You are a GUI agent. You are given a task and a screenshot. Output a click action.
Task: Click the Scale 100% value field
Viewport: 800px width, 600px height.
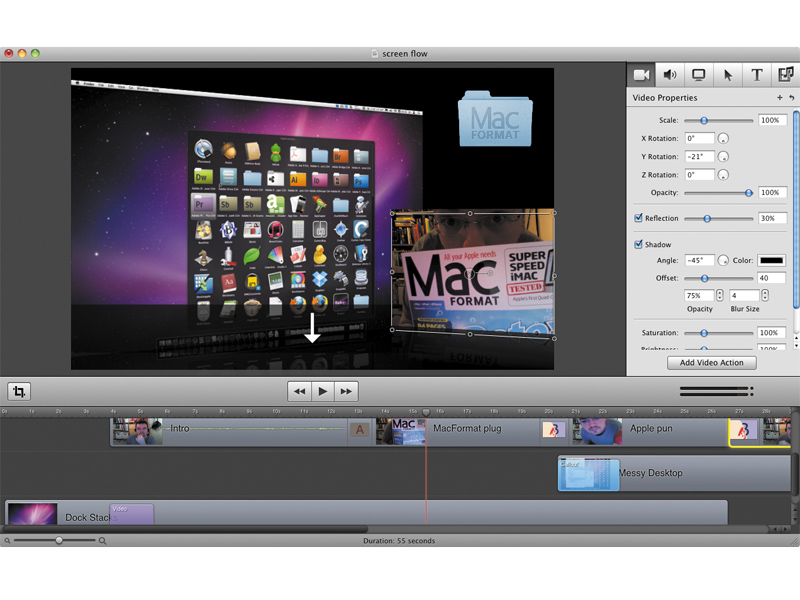pyautogui.click(x=772, y=120)
